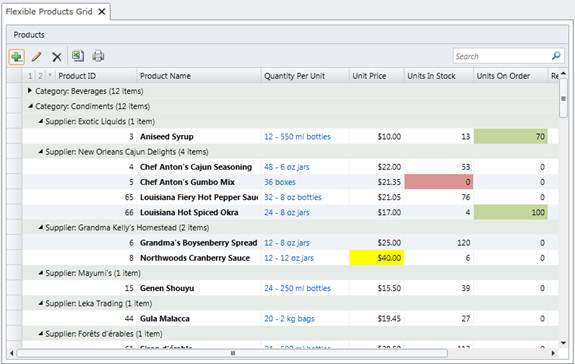
Task: Select the Aniseed Syrup product name
Action: point(166,137)
